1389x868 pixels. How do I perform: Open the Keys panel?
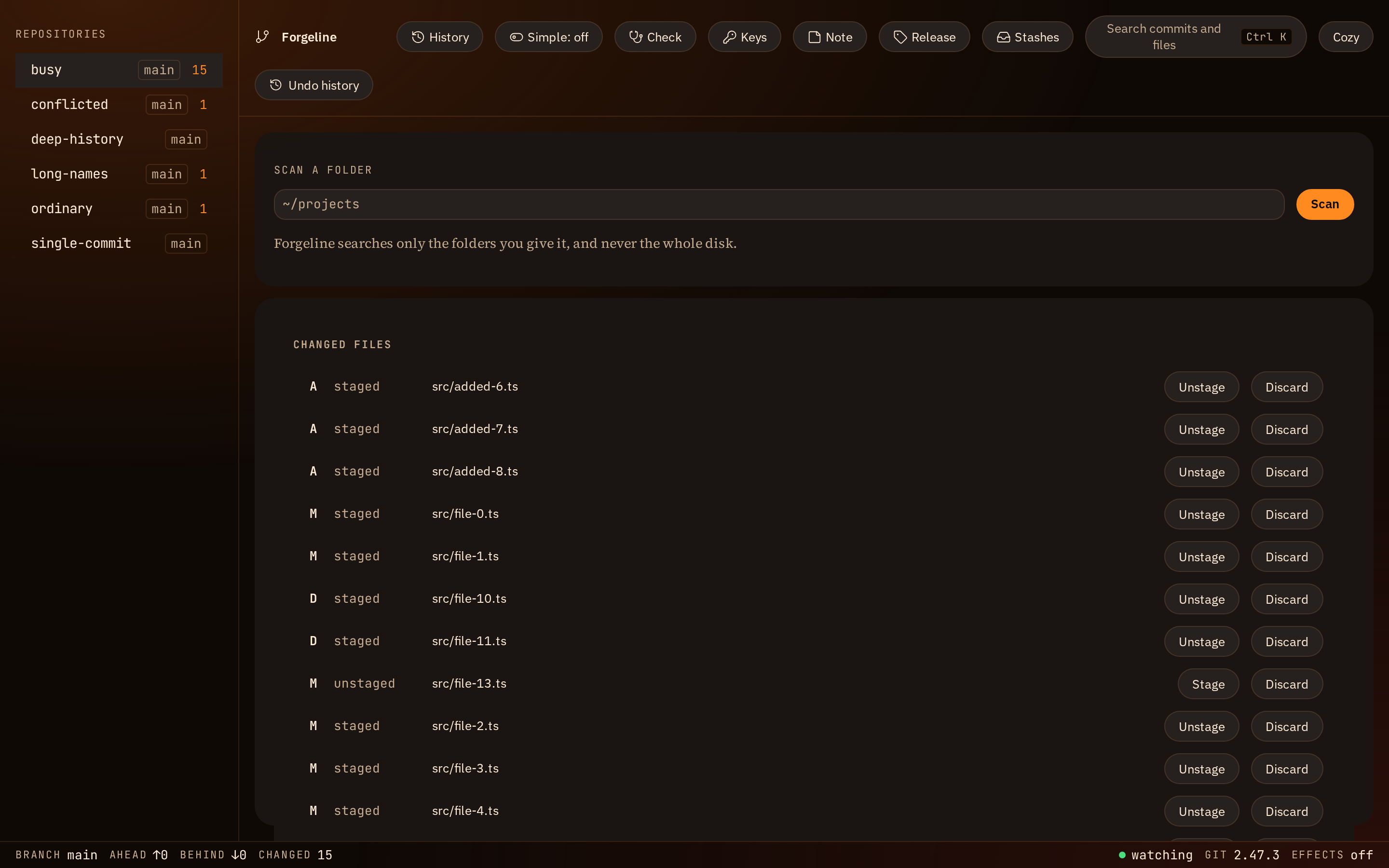pyautogui.click(x=745, y=37)
